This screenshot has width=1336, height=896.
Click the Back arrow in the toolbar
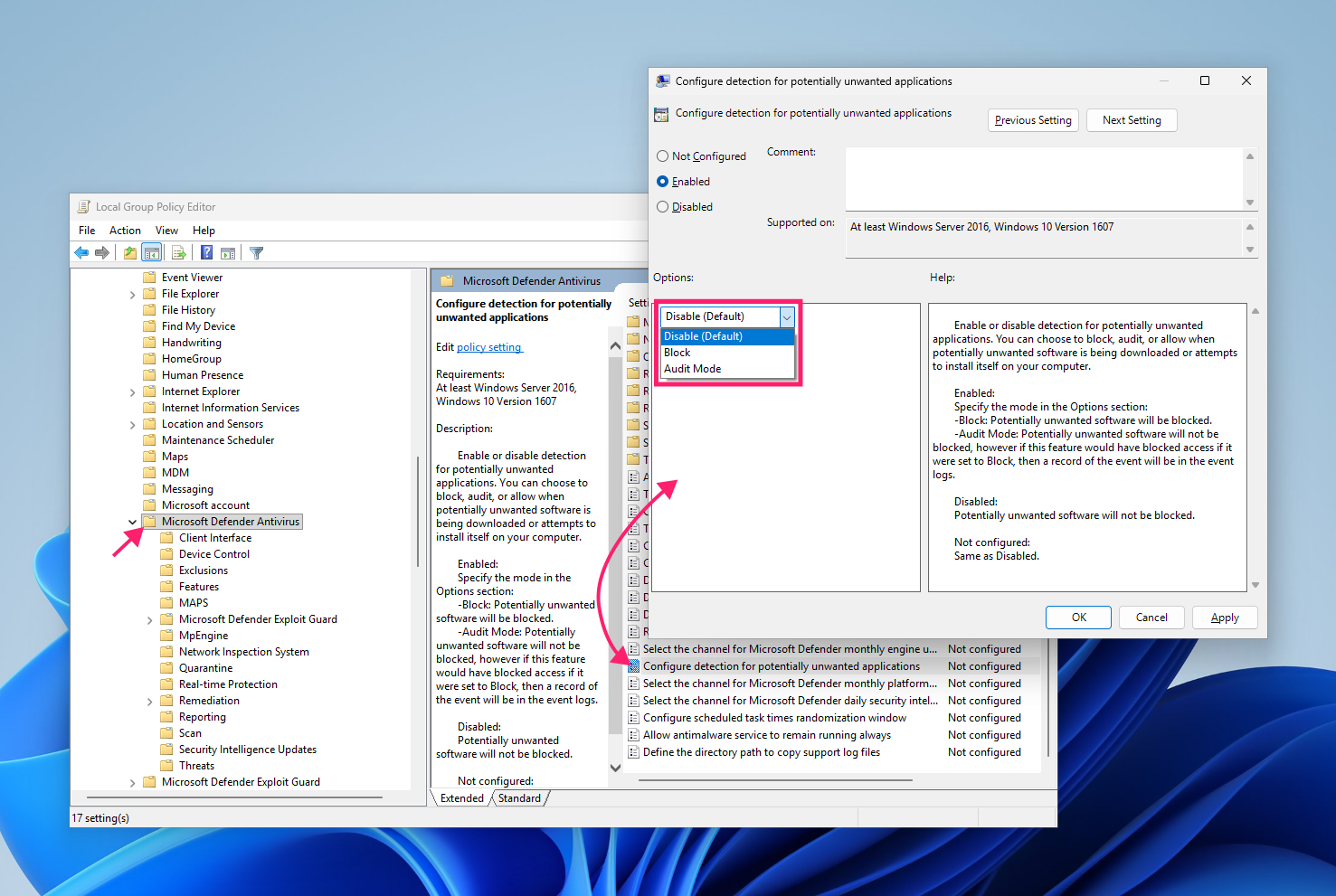pyautogui.click(x=82, y=253)
